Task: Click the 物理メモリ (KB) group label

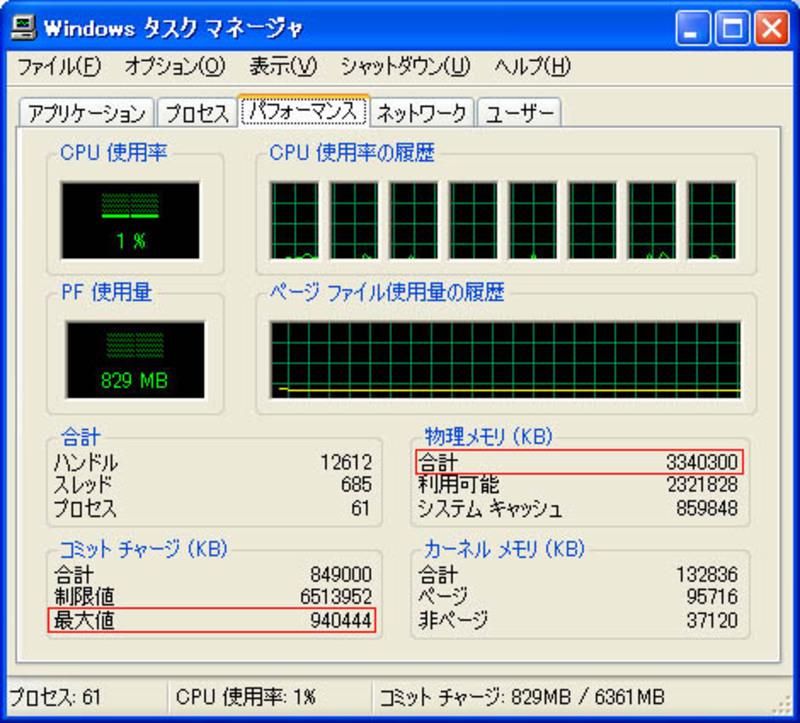Action: (x=488, y=436)
